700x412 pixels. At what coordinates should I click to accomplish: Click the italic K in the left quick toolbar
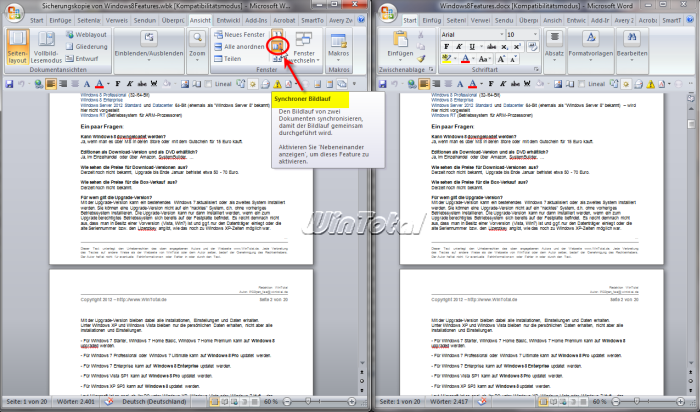pos(129,83)
